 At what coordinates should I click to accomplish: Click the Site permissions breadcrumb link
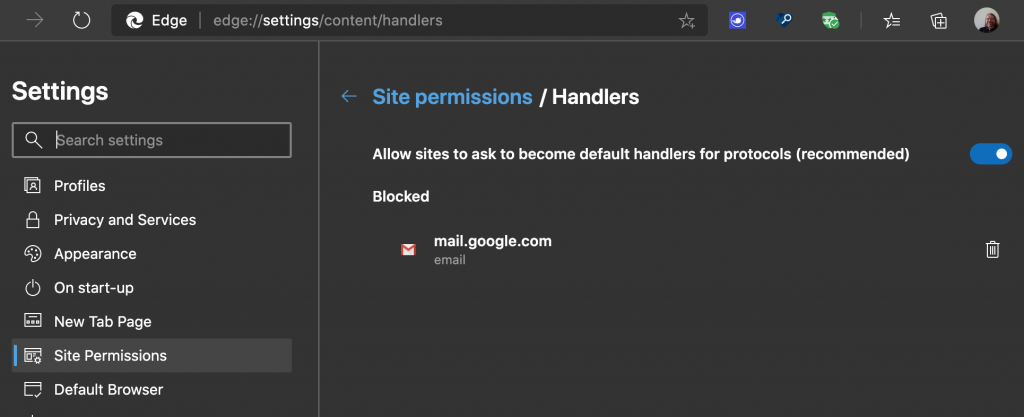(452, 97)
